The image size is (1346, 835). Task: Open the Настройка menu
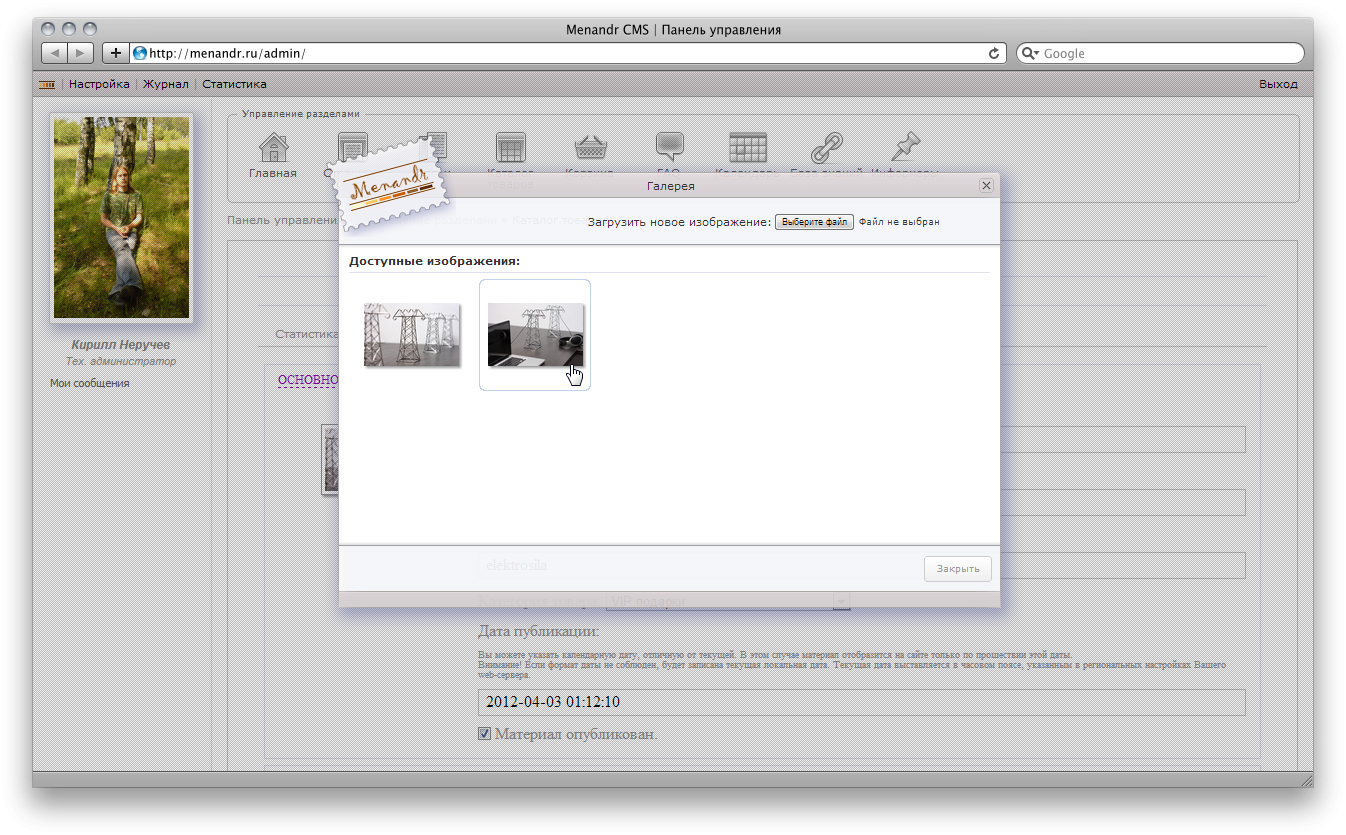point(99,84)
